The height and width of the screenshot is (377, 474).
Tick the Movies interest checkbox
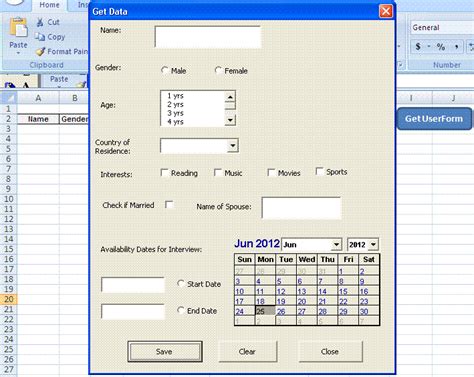[271, 173]
